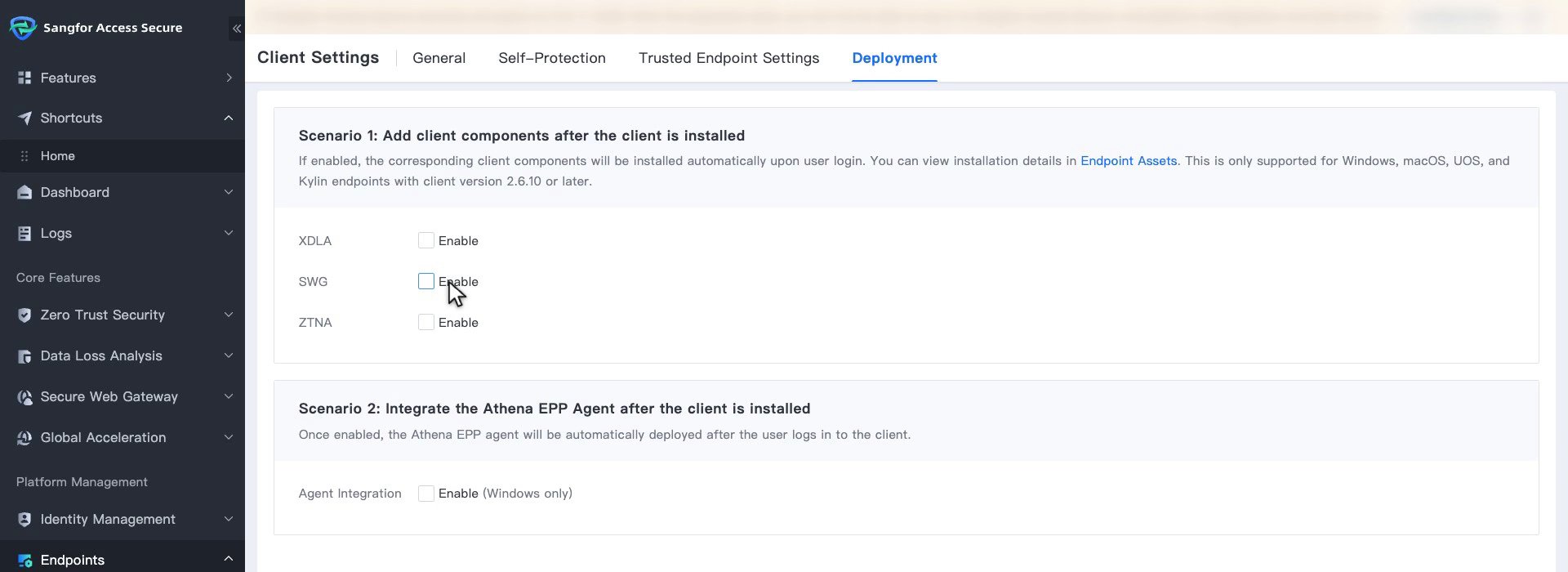The image size is (1568, 572).
Task: Select the Deployment tab
Action: pyautogui.click(x=894, y=58)
